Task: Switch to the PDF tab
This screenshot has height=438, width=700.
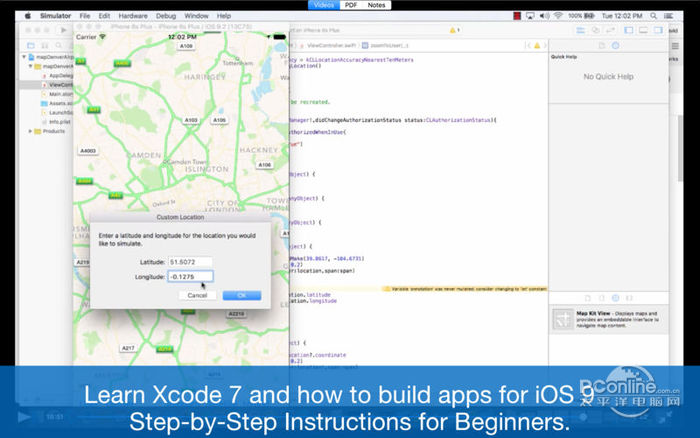Action: (x=351, y=5)
